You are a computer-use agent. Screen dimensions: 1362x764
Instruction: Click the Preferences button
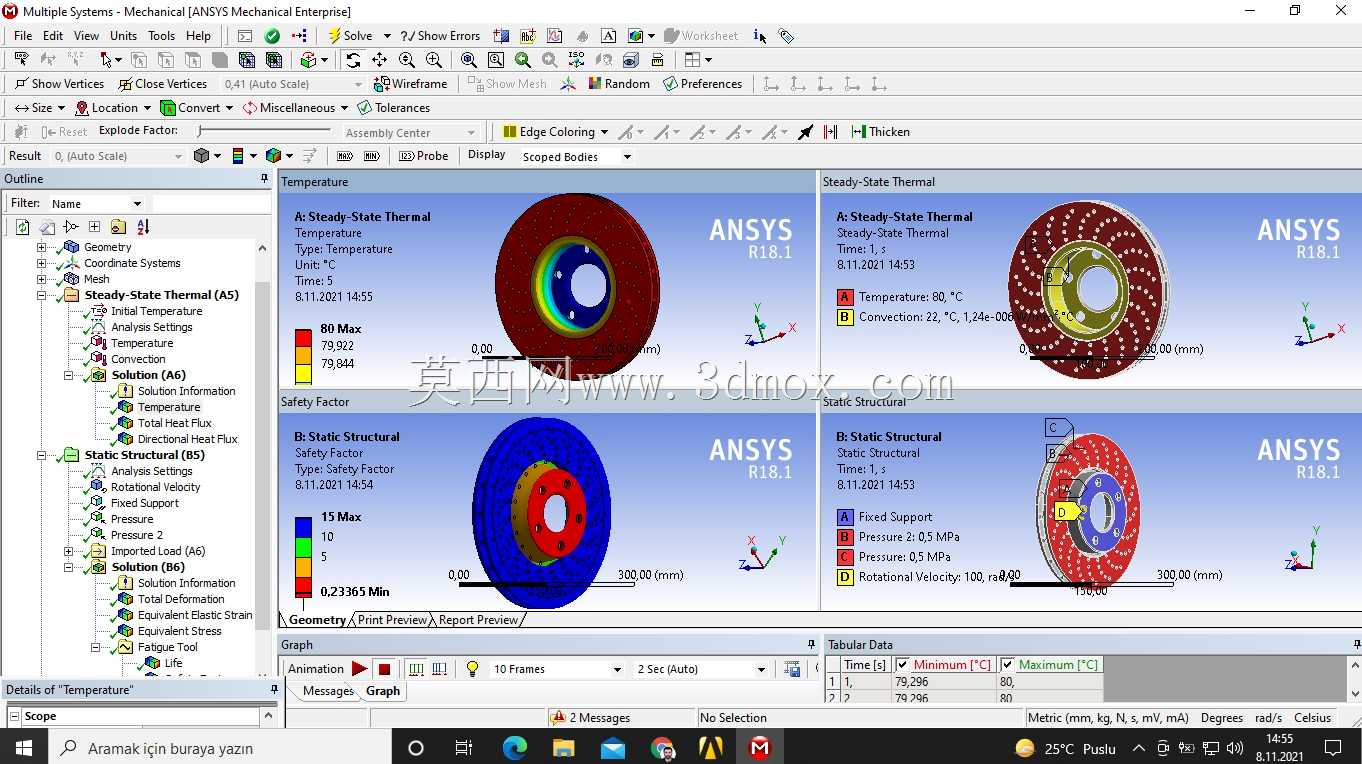[x=703, y=84]
